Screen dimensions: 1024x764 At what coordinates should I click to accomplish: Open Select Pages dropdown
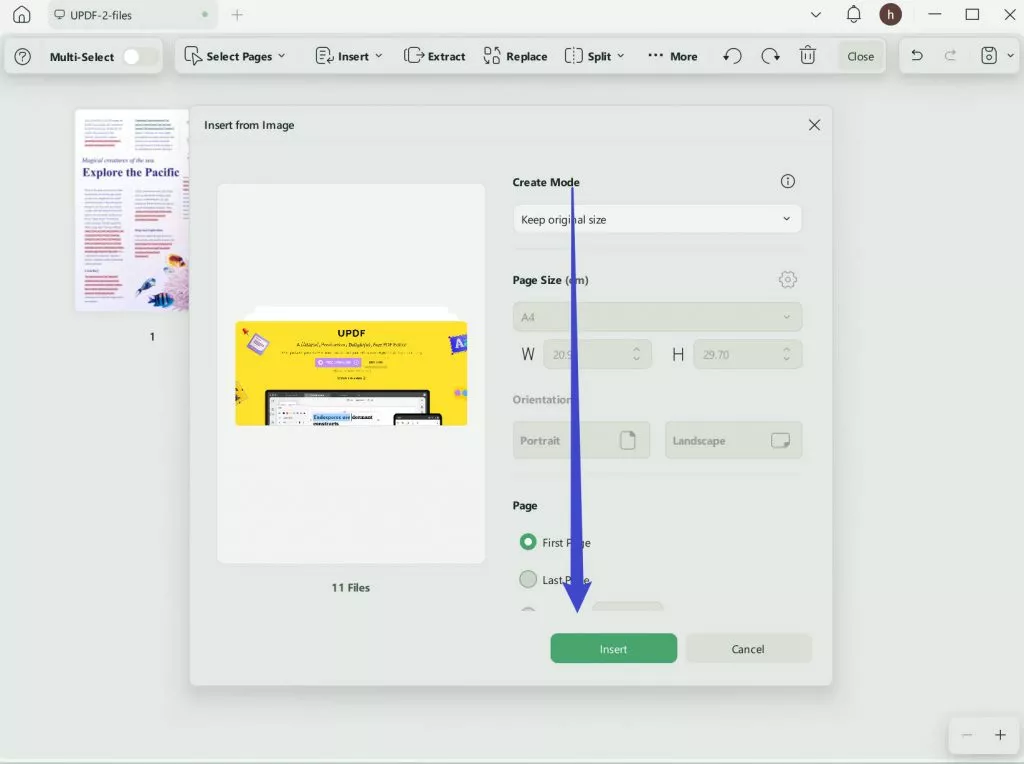coord(234,56)
